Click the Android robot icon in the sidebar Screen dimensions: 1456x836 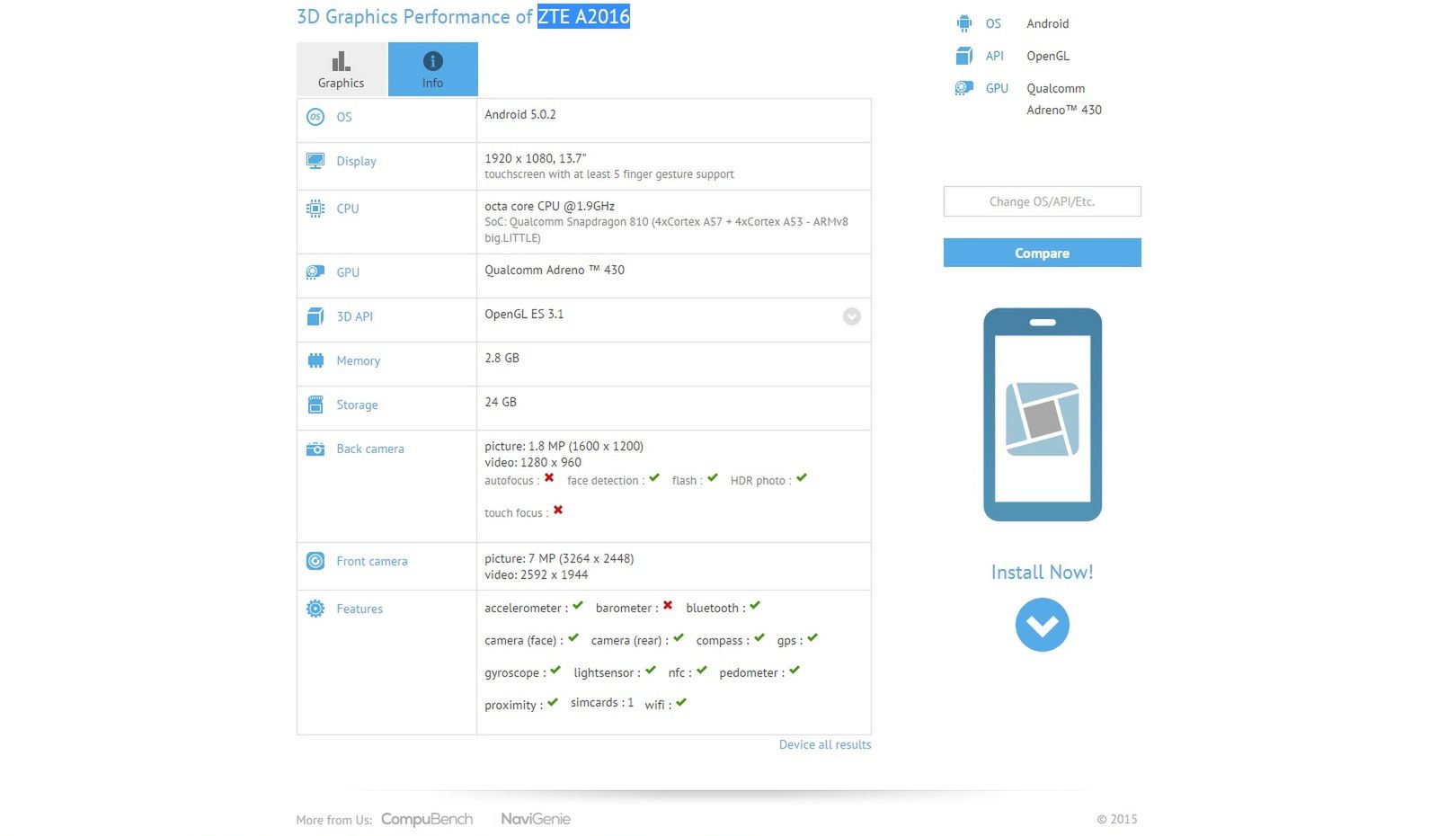tap(964, 23)
